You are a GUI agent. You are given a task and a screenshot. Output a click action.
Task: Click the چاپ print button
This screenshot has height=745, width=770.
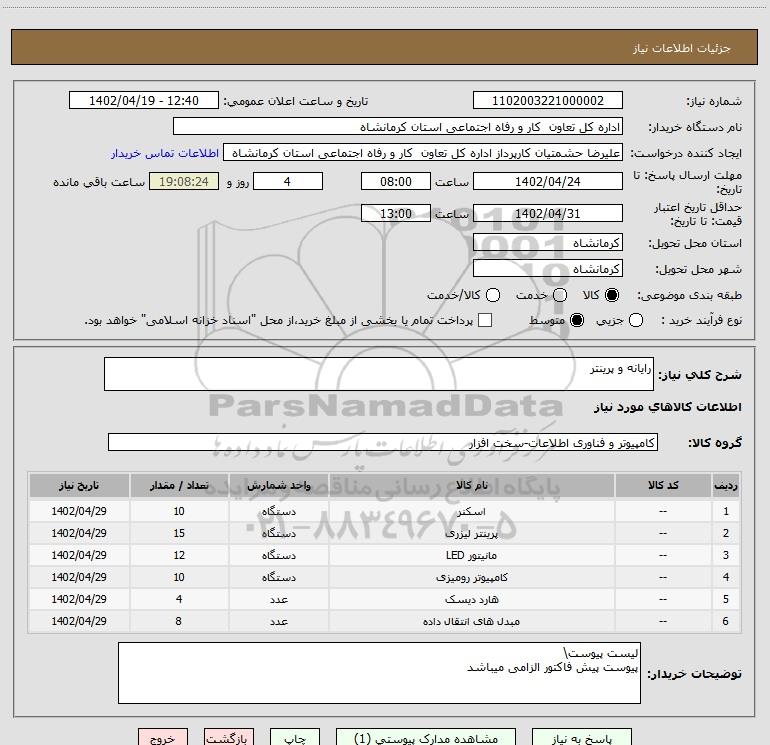coord(295,738)
